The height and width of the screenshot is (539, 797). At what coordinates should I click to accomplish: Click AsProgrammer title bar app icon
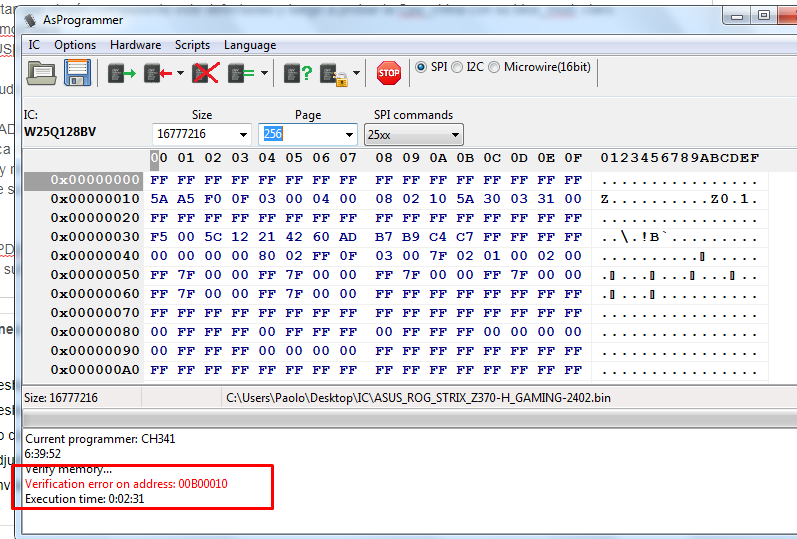pos(30,20)
